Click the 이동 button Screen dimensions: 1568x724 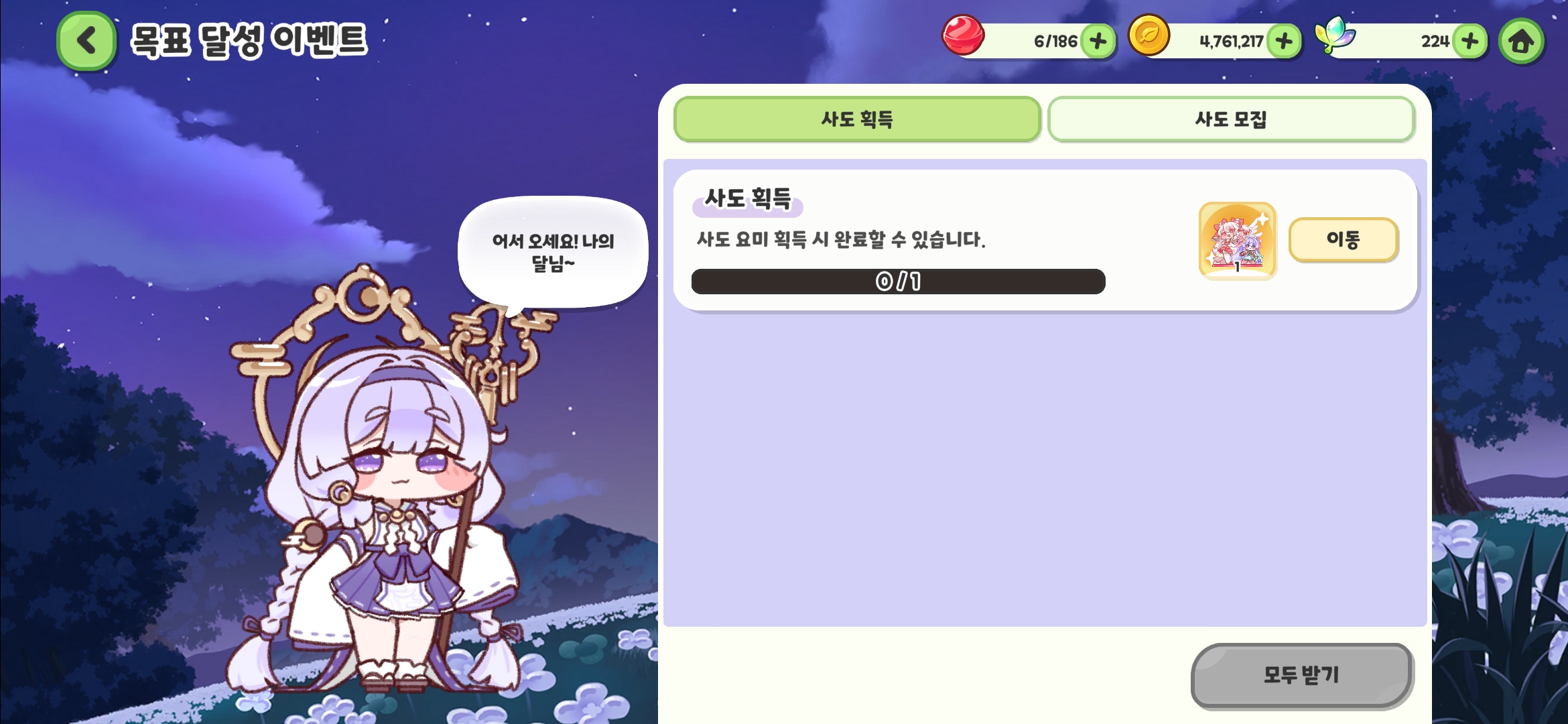coord(1344,239)
